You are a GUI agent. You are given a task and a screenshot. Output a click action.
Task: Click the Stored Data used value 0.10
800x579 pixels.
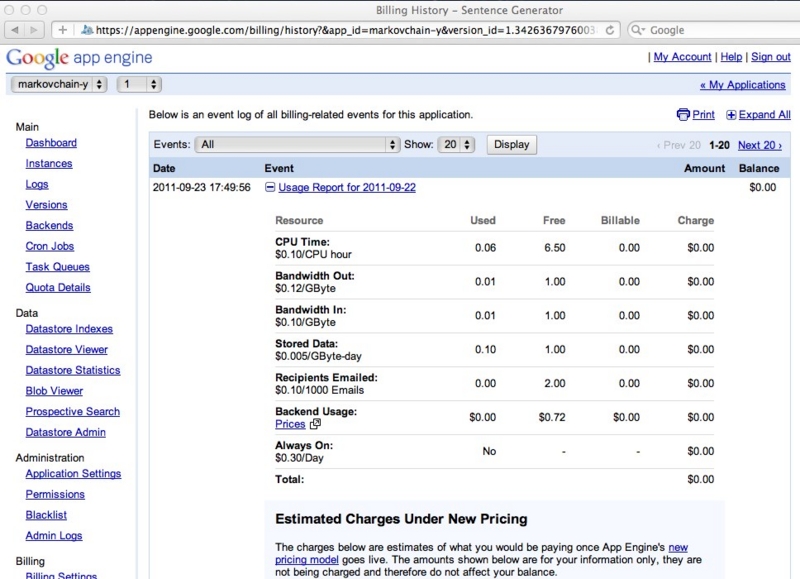pyautogui.click(x=485, y=349)
